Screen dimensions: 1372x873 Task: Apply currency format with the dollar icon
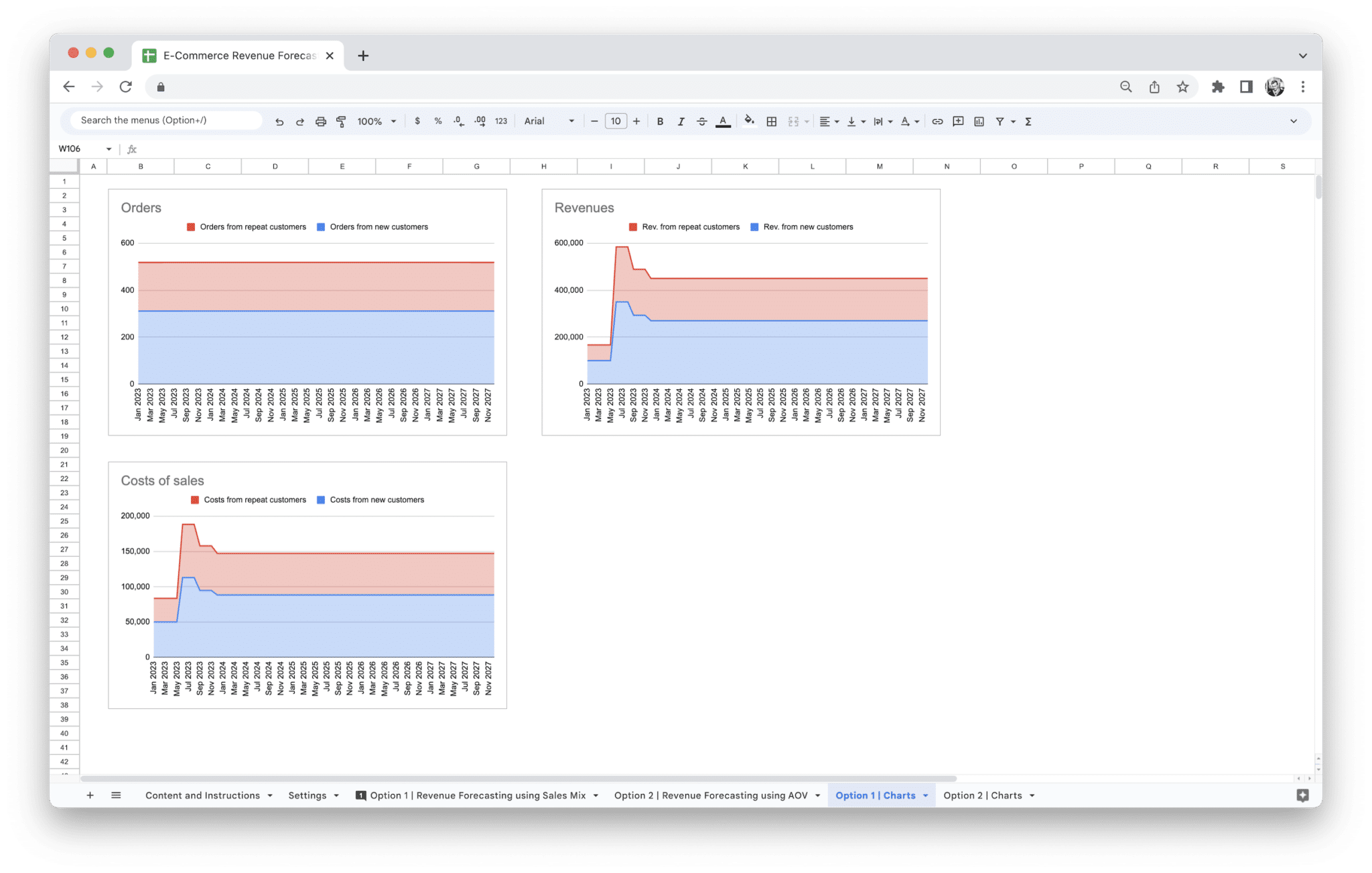pyautogui.click(x=418, y=121)
